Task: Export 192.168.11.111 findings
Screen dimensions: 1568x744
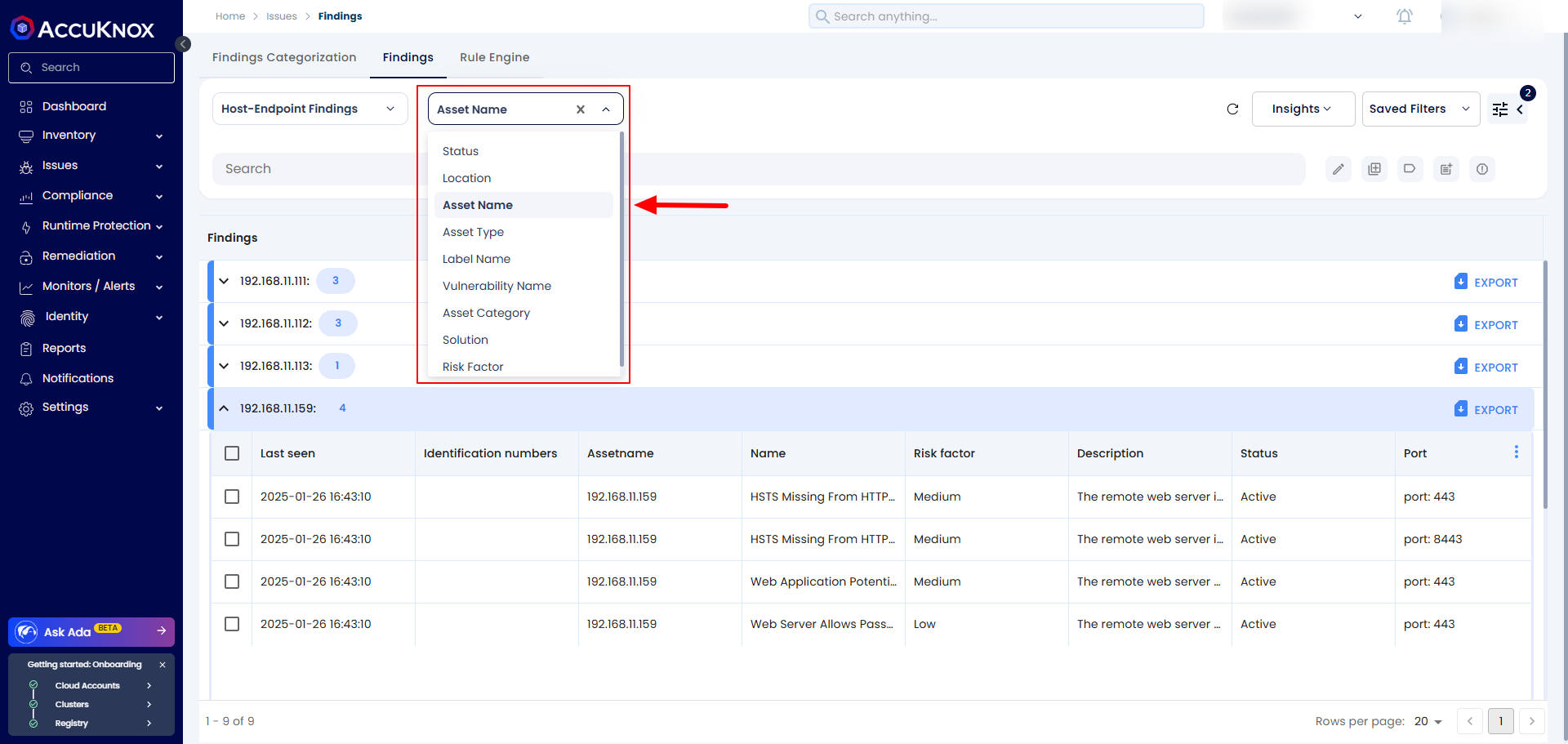Action: 1486,282
